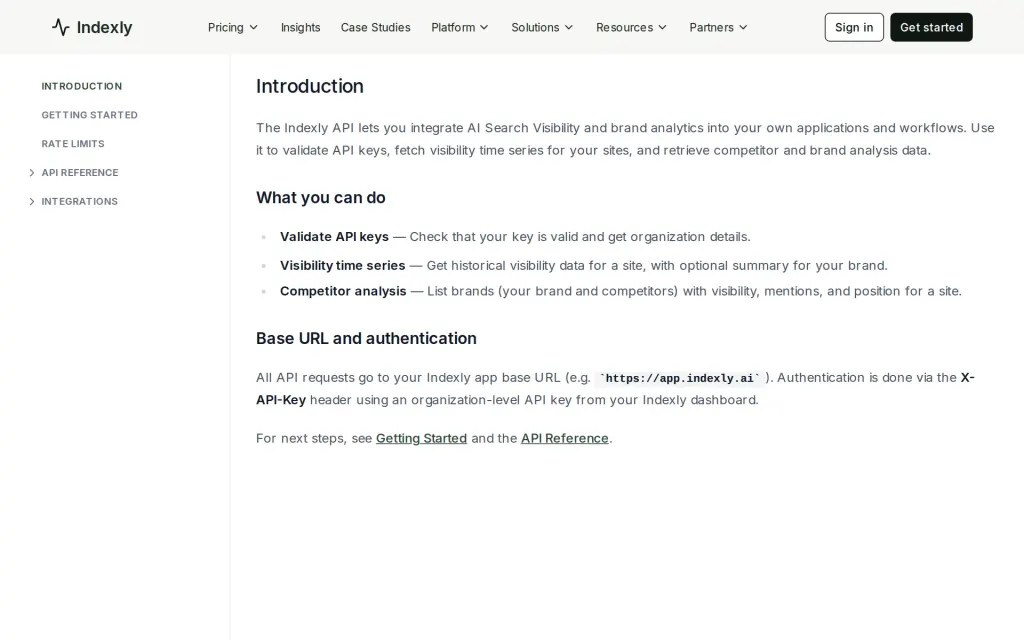Viewport: 1024px width, 640px height.
Task: Follow the API Reference inline link
Action: pos(564,438)
